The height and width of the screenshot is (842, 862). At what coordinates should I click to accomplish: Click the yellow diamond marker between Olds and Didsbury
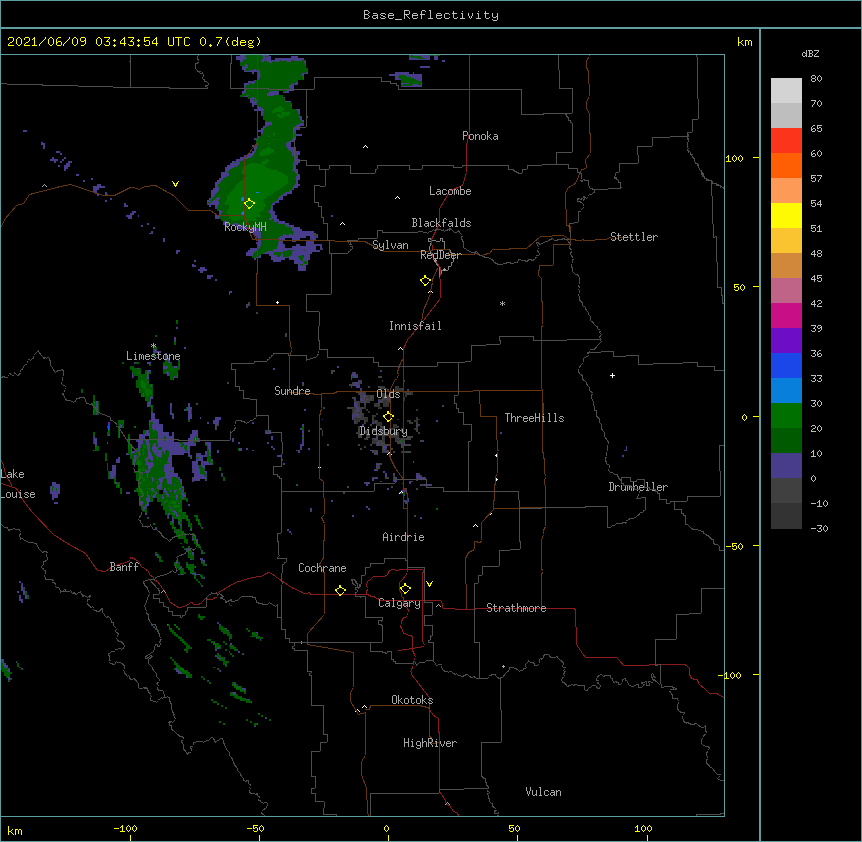(x=388, y=417)
